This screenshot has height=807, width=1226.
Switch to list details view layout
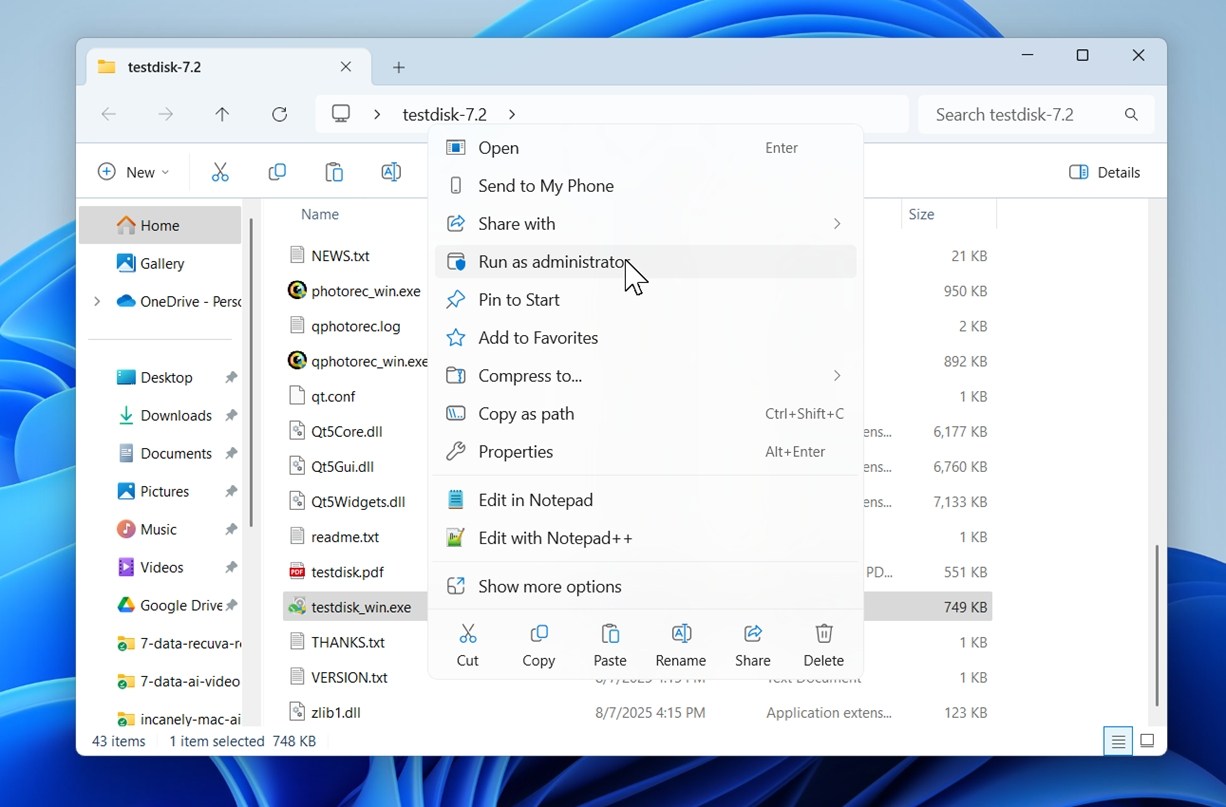[1118, 741]
